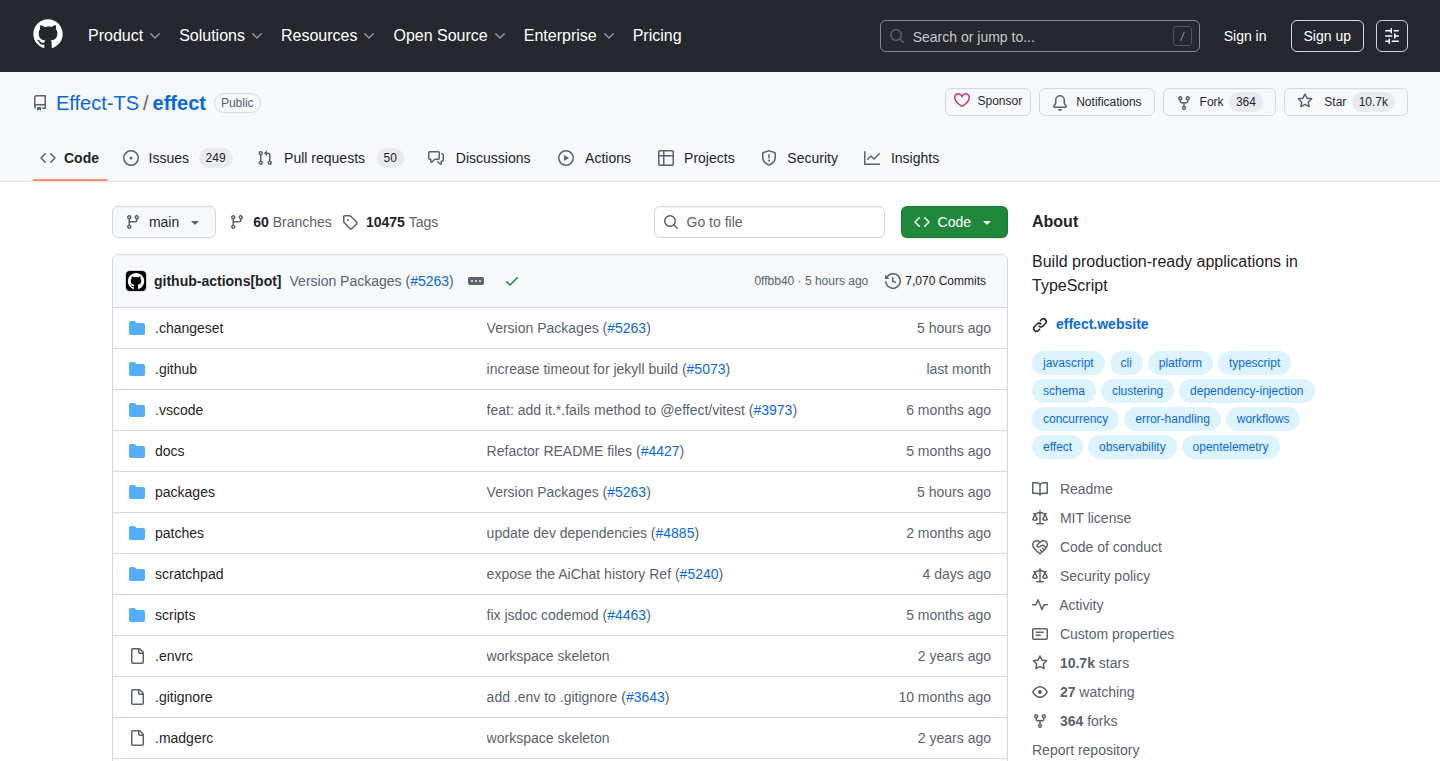Viewport: 1440px width, 761px height.
Task: Click the Code of conduct heart icon
Action: tap(1040, 547)
